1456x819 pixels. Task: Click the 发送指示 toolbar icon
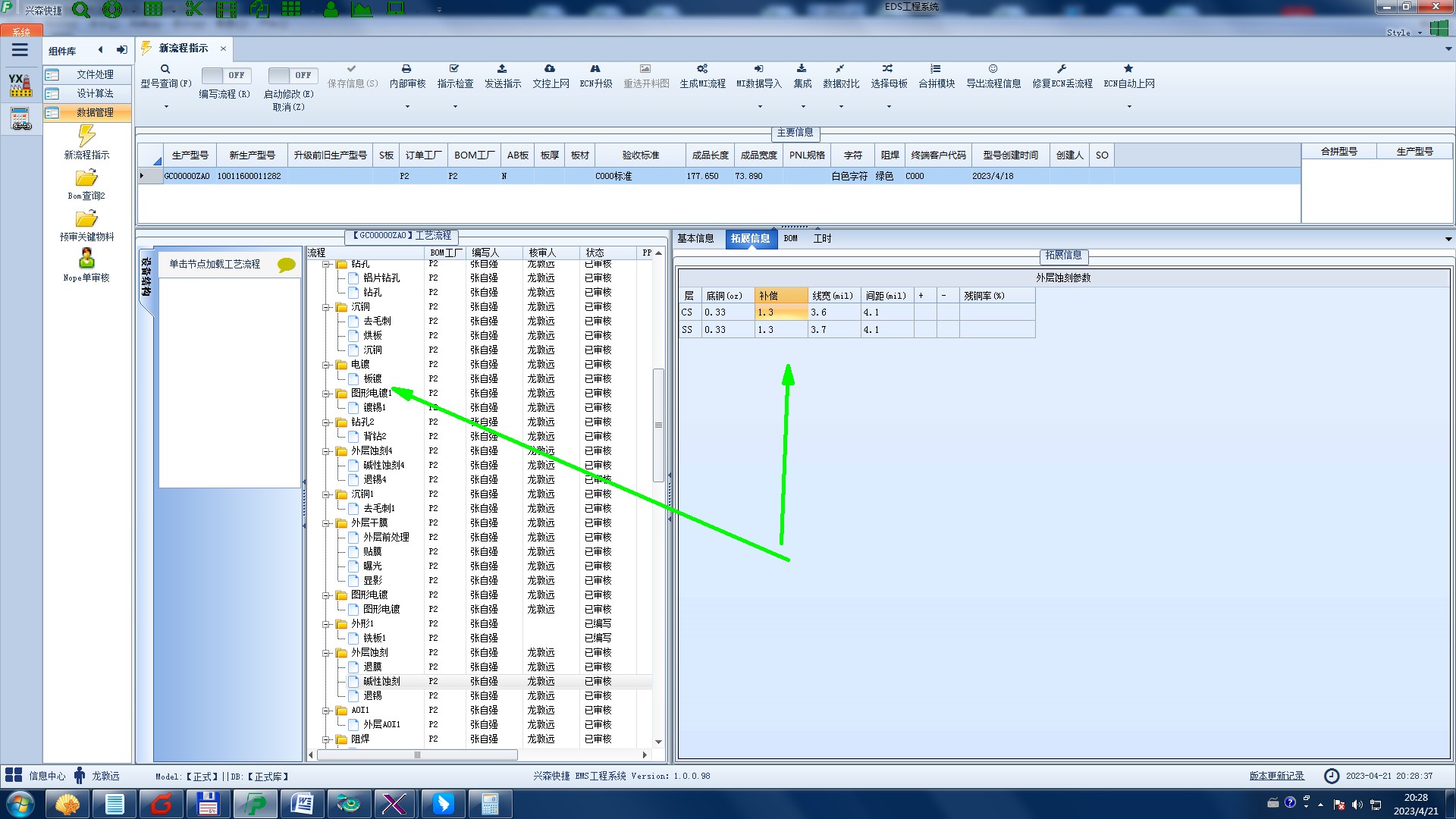[x=502, y=69]
